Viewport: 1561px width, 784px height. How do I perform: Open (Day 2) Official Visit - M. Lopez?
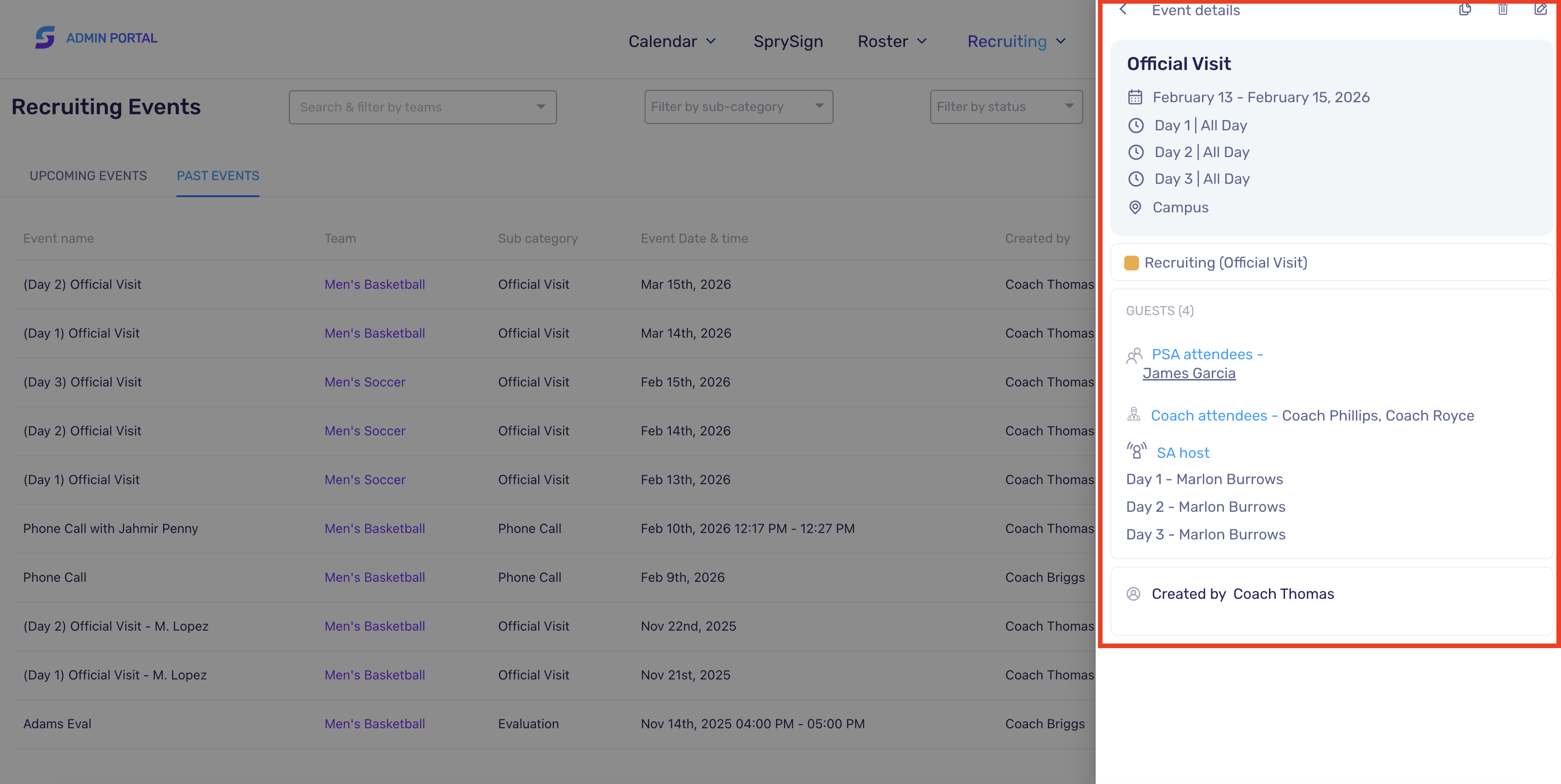(116, 626)
